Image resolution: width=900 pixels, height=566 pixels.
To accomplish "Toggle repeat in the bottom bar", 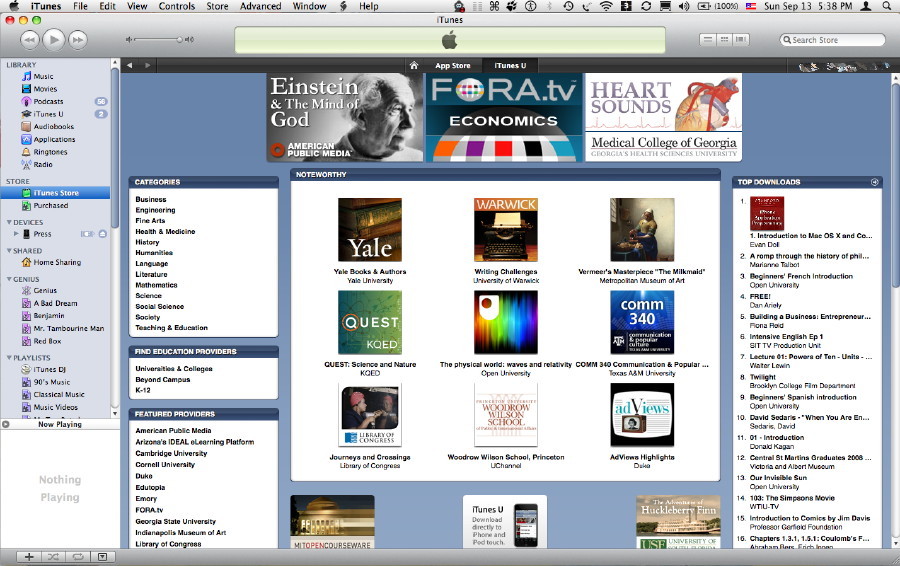I will point(78,557).
